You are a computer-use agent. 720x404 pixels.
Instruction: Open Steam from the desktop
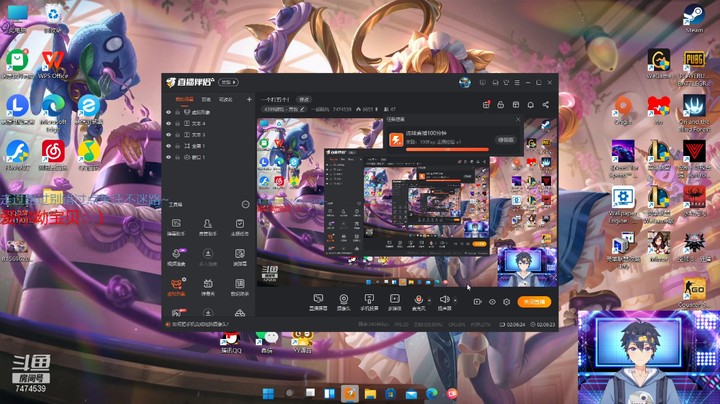[694, 18]
